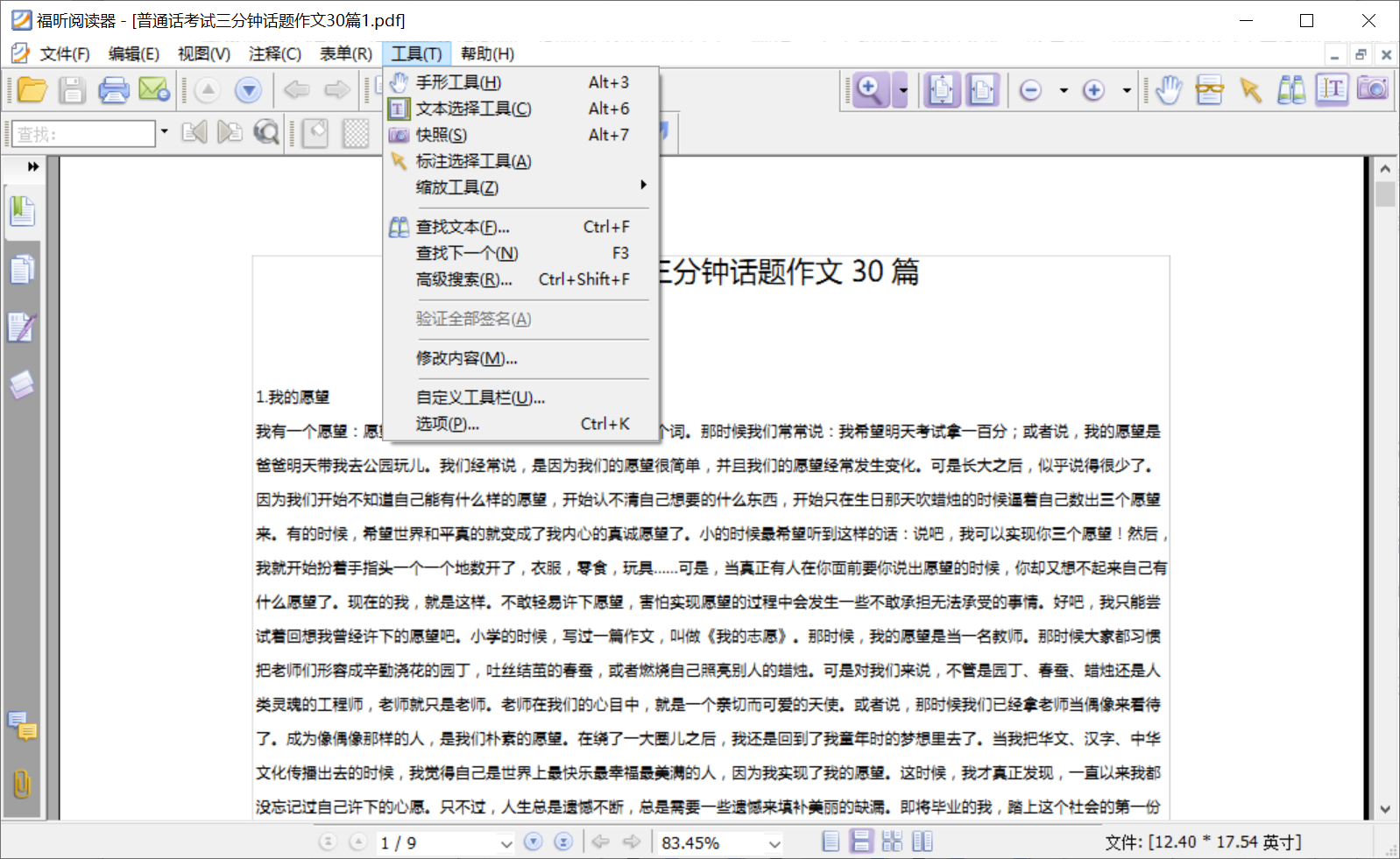Open the Layers panel in sidebar
Screen dimensions: 1400x859
coord(22,384)
